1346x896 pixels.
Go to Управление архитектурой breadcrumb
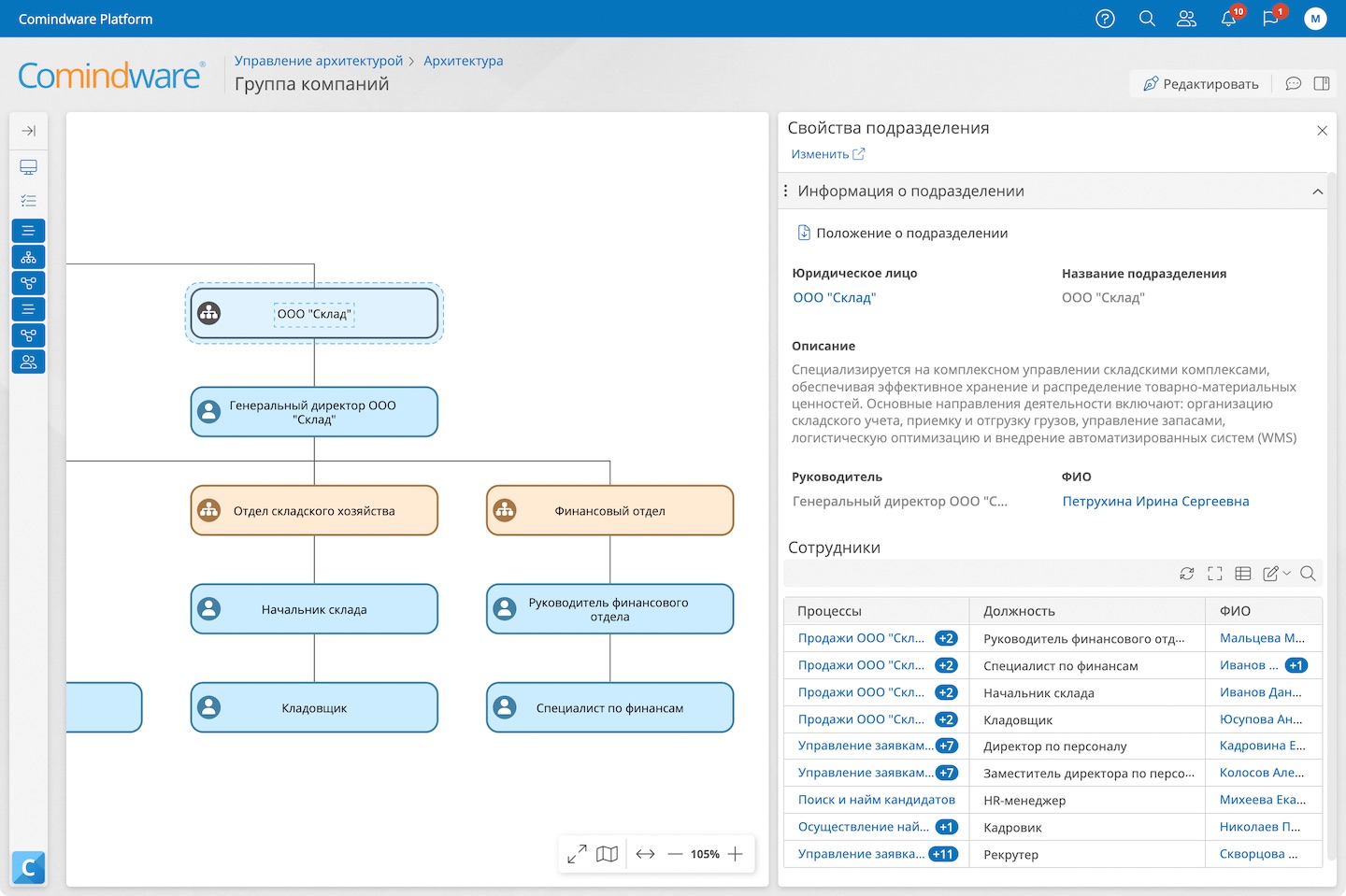tap(319, 61)
